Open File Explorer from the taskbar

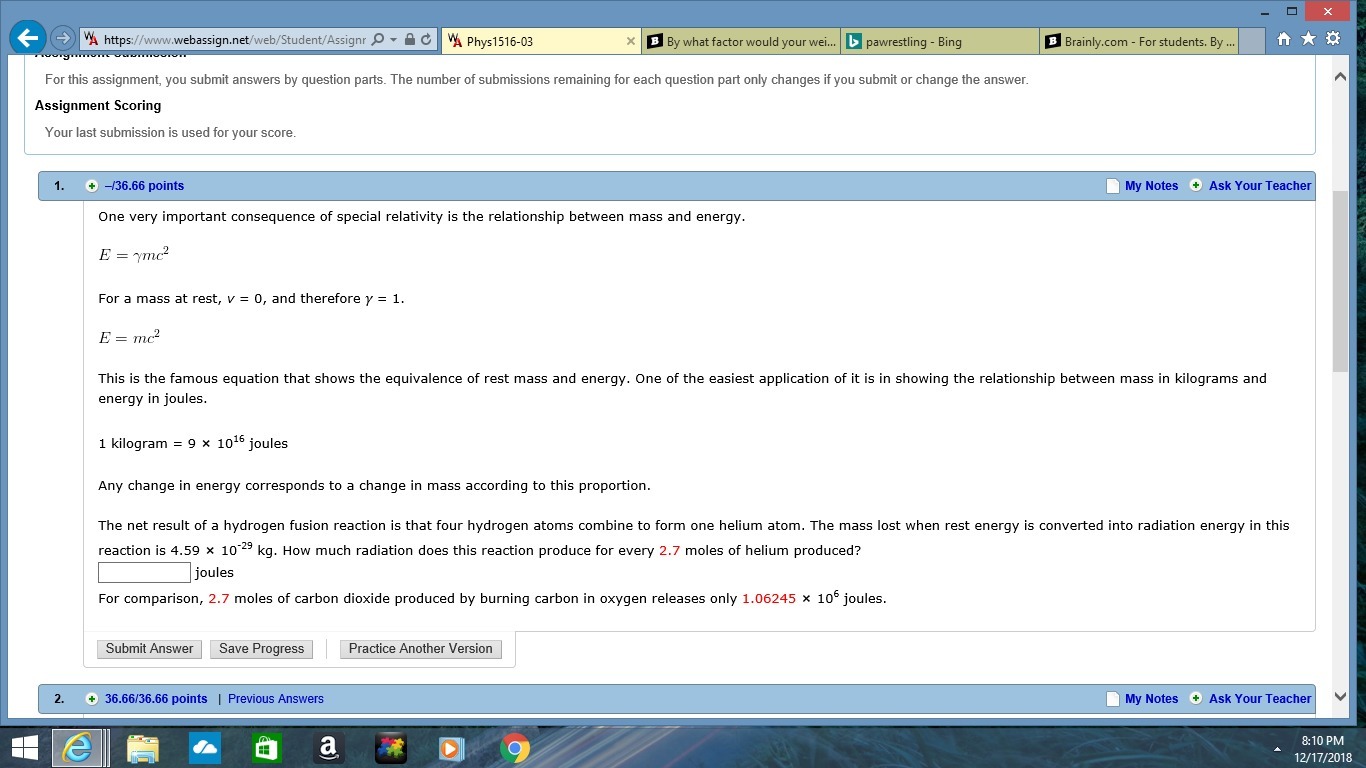[143, 748]
